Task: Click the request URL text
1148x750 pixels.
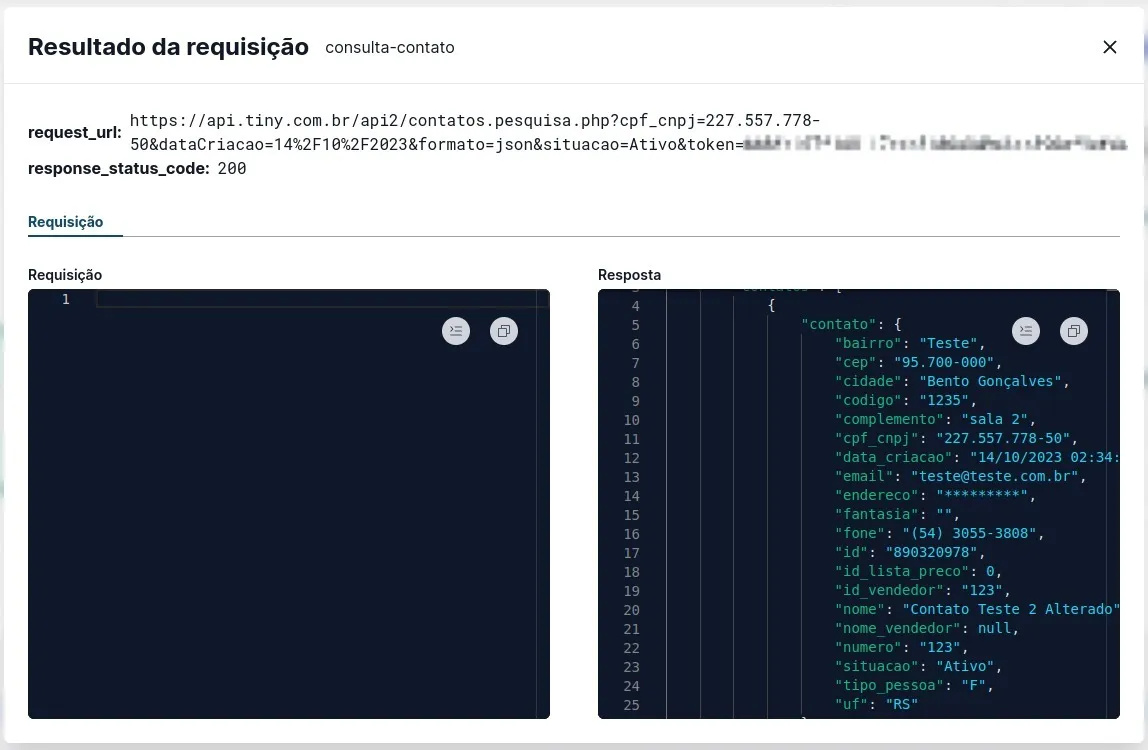Action: point(628,133)
